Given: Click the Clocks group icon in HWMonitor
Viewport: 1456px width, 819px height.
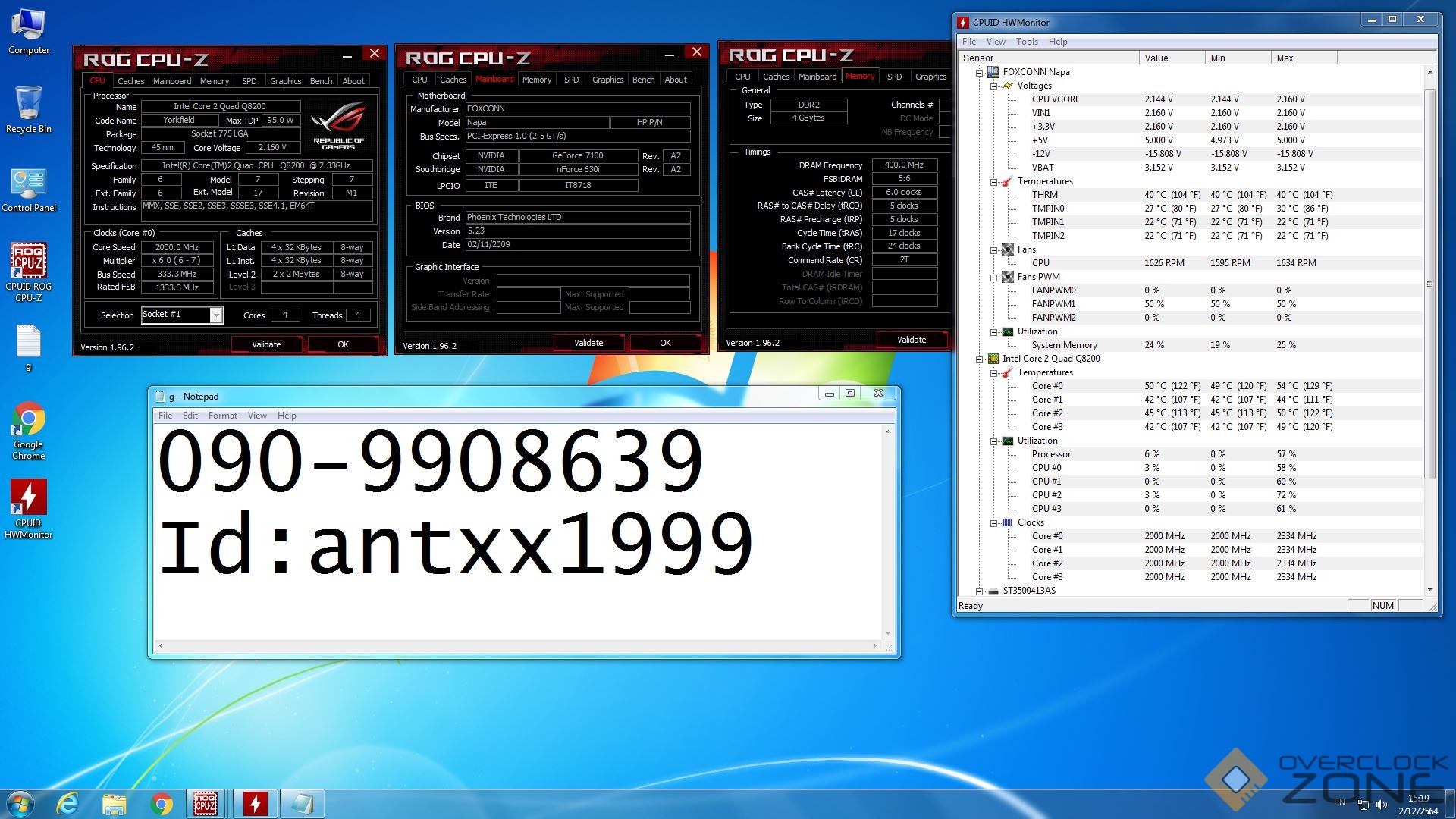Looking at the screenshot, I should tap(1008, 522).
